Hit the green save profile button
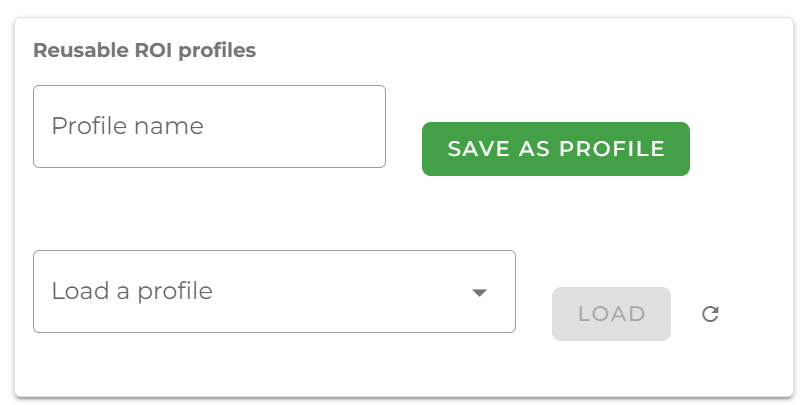Image resolution: width=804 pixels, height=405 pixels. 555,149
